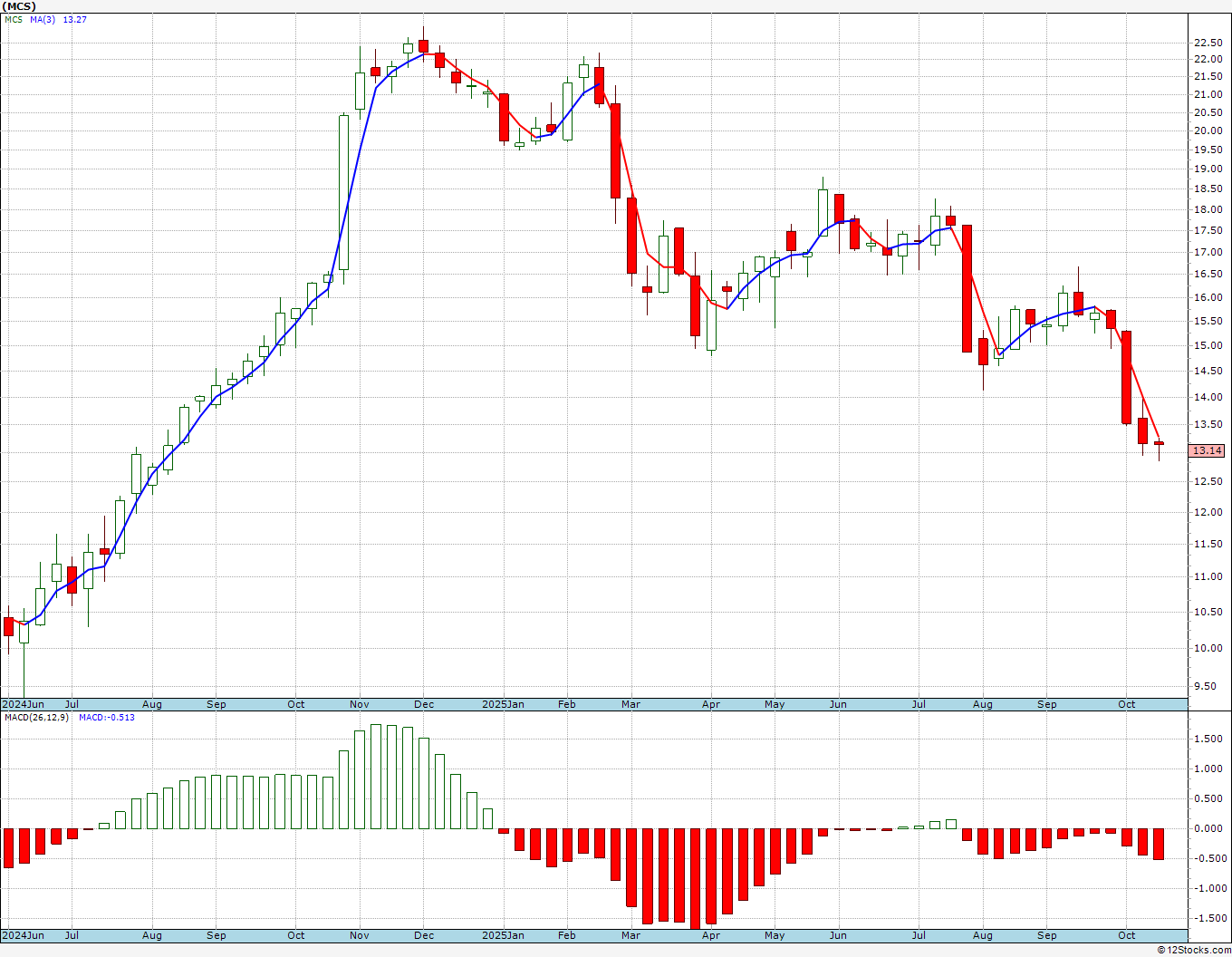The image size is (1232, 957).
Task: Click the "MACD:-0.513" value readout
Action: pos(107,718)
